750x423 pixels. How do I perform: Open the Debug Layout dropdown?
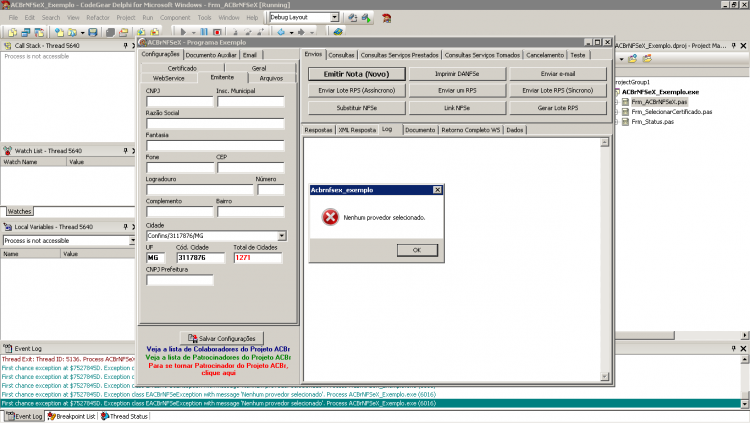[x=334, y=17]
